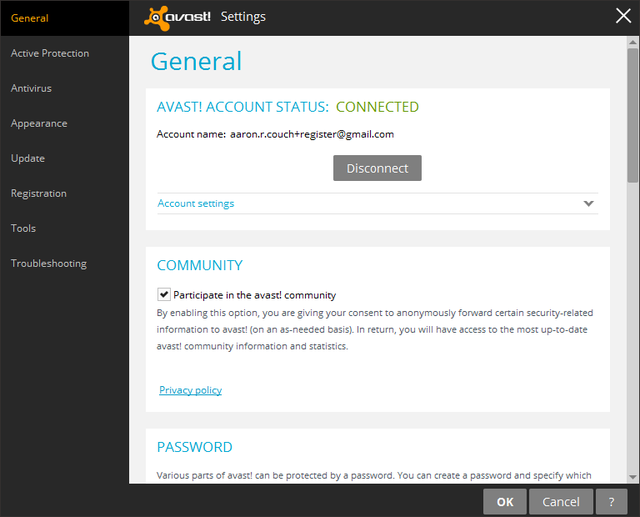Click scrollbar down arrow
This screenshot has height=517, width=640.
[633, 477]
